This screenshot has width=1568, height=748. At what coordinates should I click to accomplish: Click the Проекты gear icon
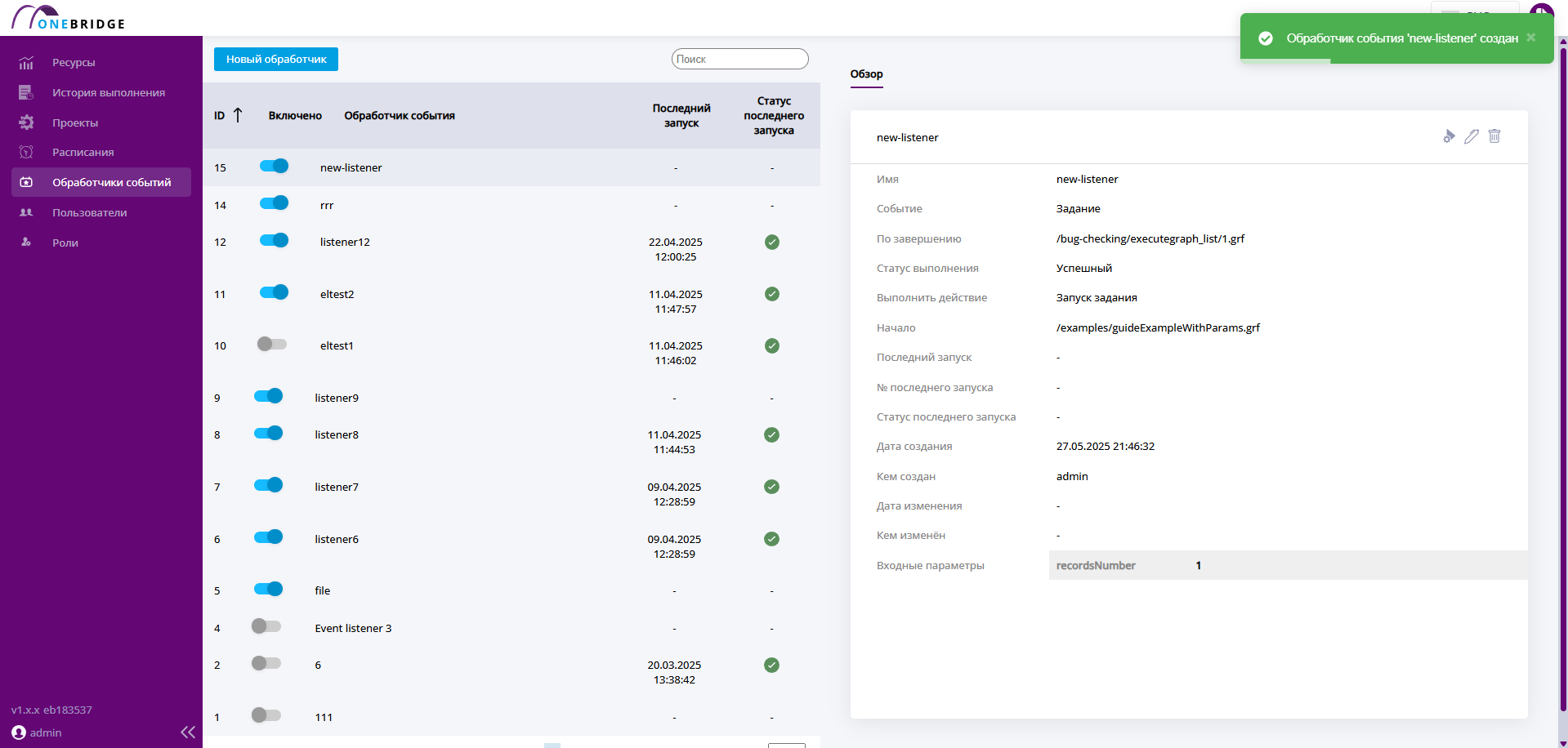tap(26, 122)
